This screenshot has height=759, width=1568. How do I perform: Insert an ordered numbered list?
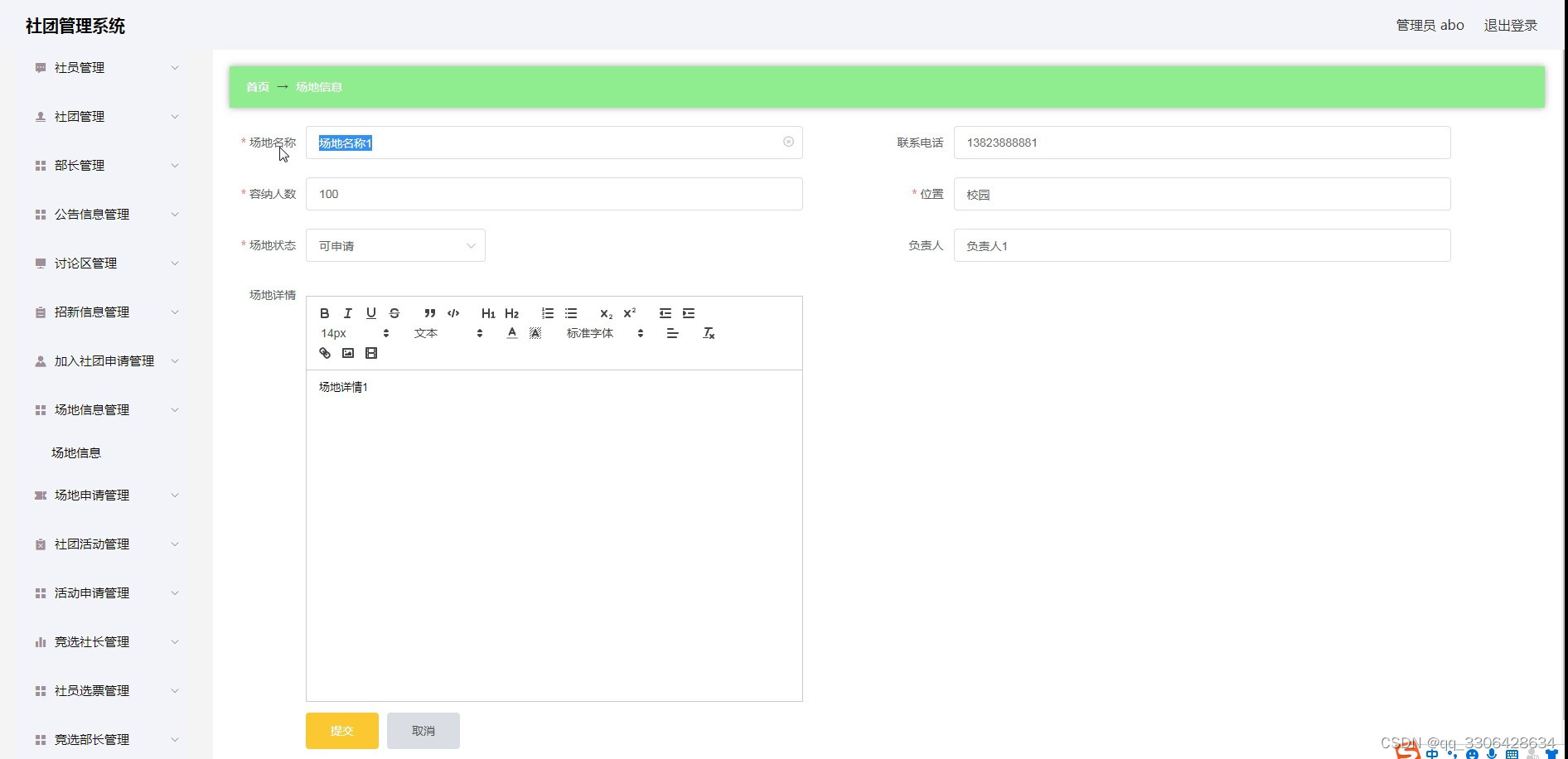548,313
